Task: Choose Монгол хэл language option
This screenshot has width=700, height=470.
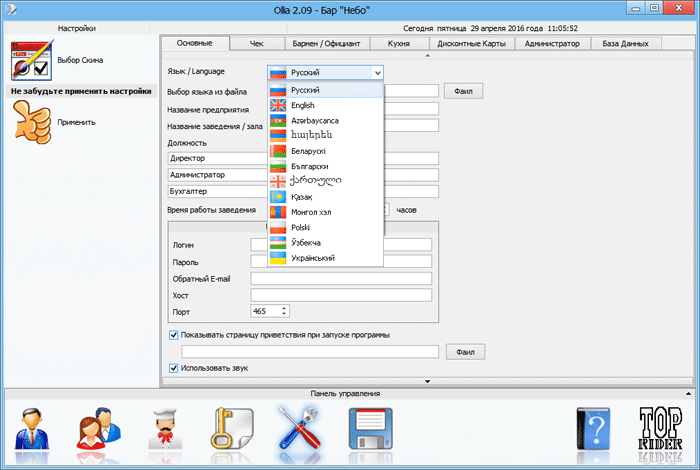Action: click(x=325, y=212)
